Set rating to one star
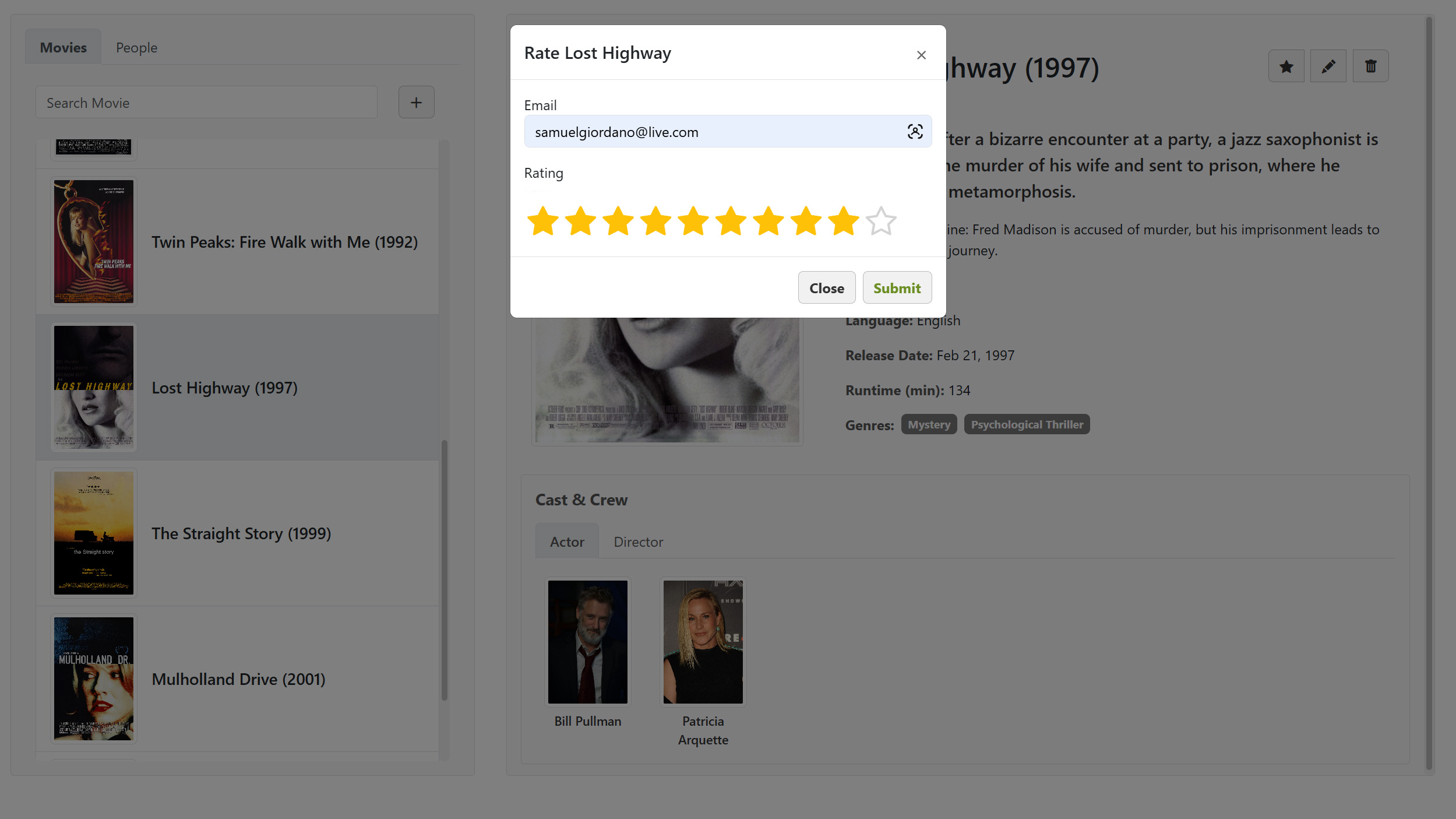The width and height of the screenshot is (1456, 819). (542, 222)
